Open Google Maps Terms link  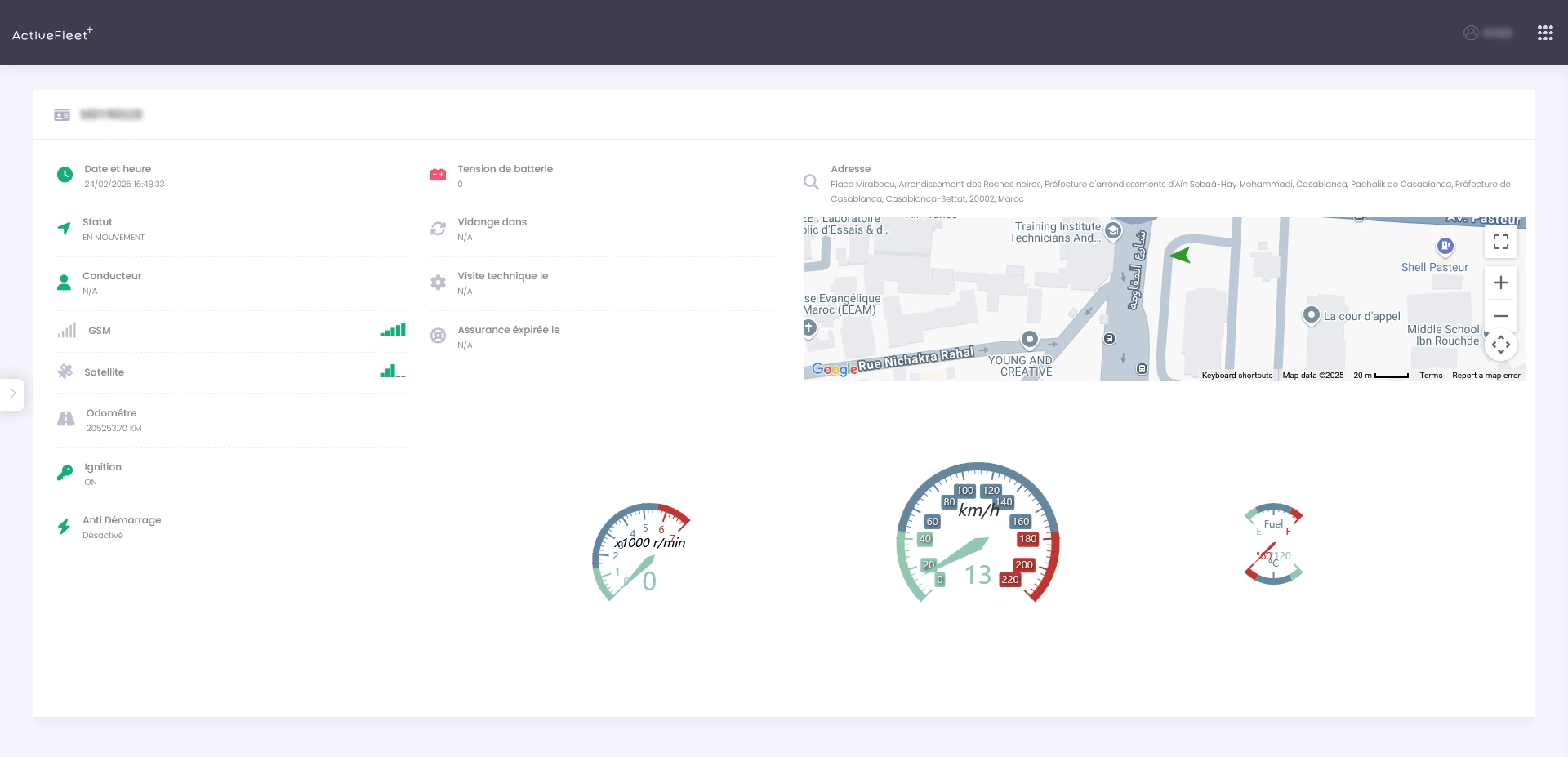coord(1430,376)
